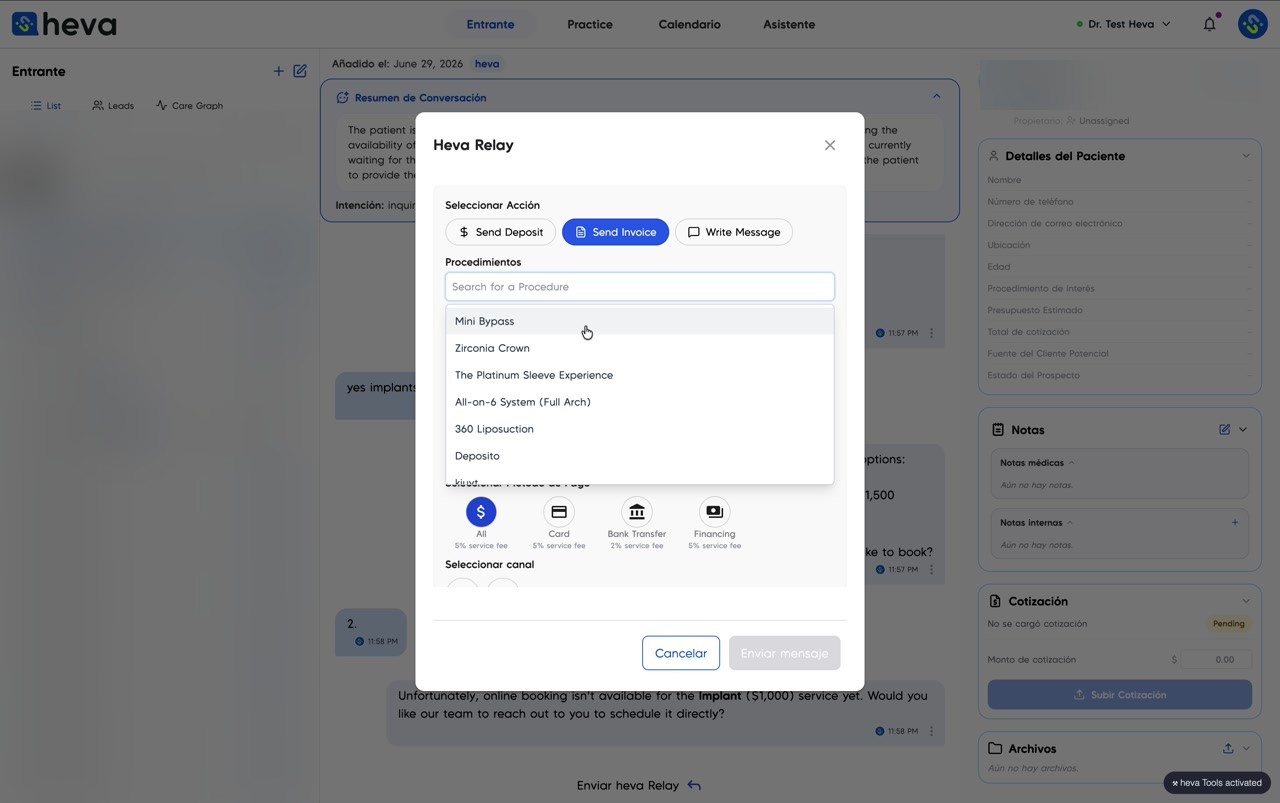
Task: Click the compose edit icon in Entrante
Action: (x=300, y=71)
